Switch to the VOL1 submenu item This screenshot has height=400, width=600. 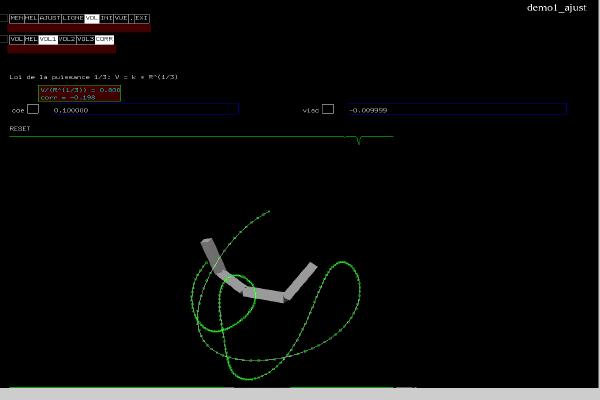(48, 39)
